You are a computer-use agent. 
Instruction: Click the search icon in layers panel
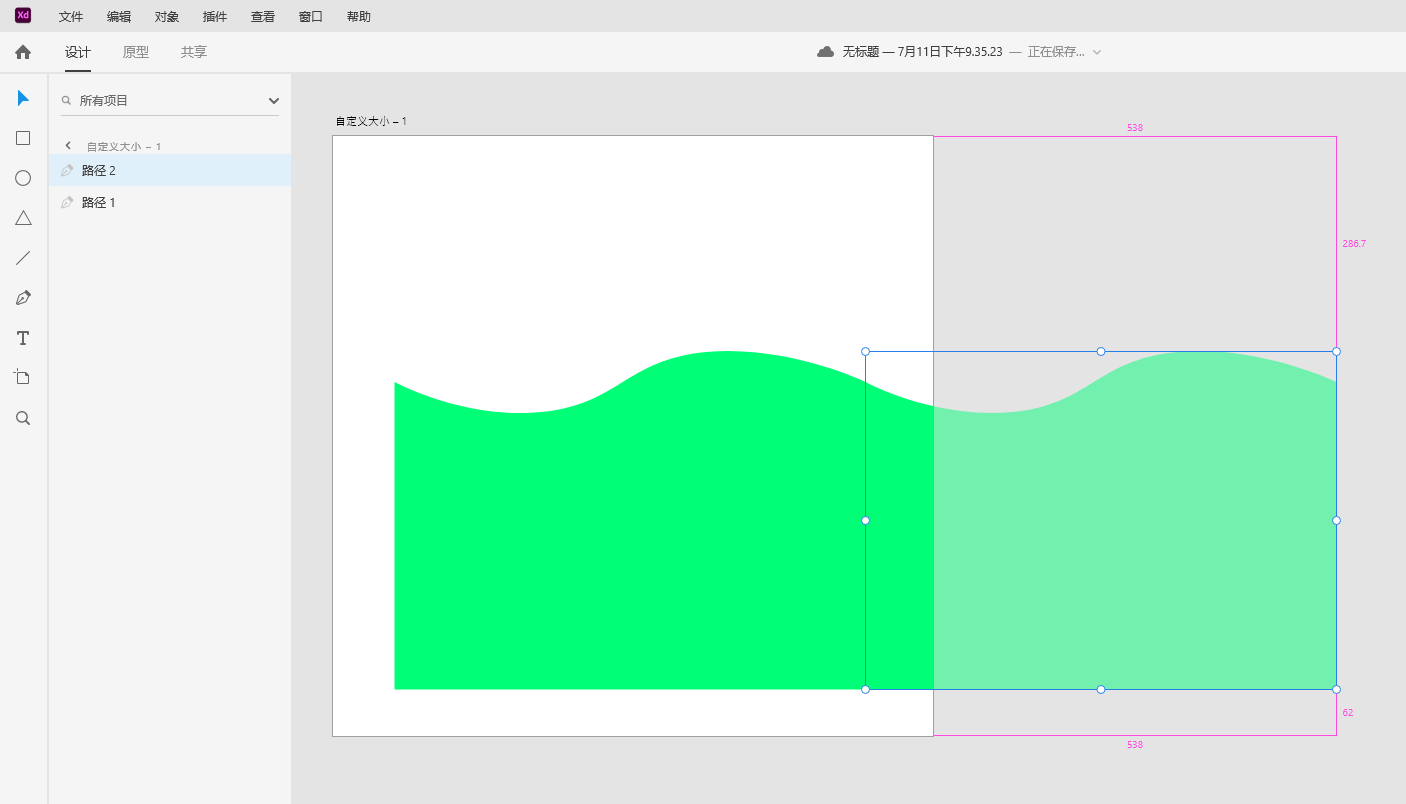point(66,100)
